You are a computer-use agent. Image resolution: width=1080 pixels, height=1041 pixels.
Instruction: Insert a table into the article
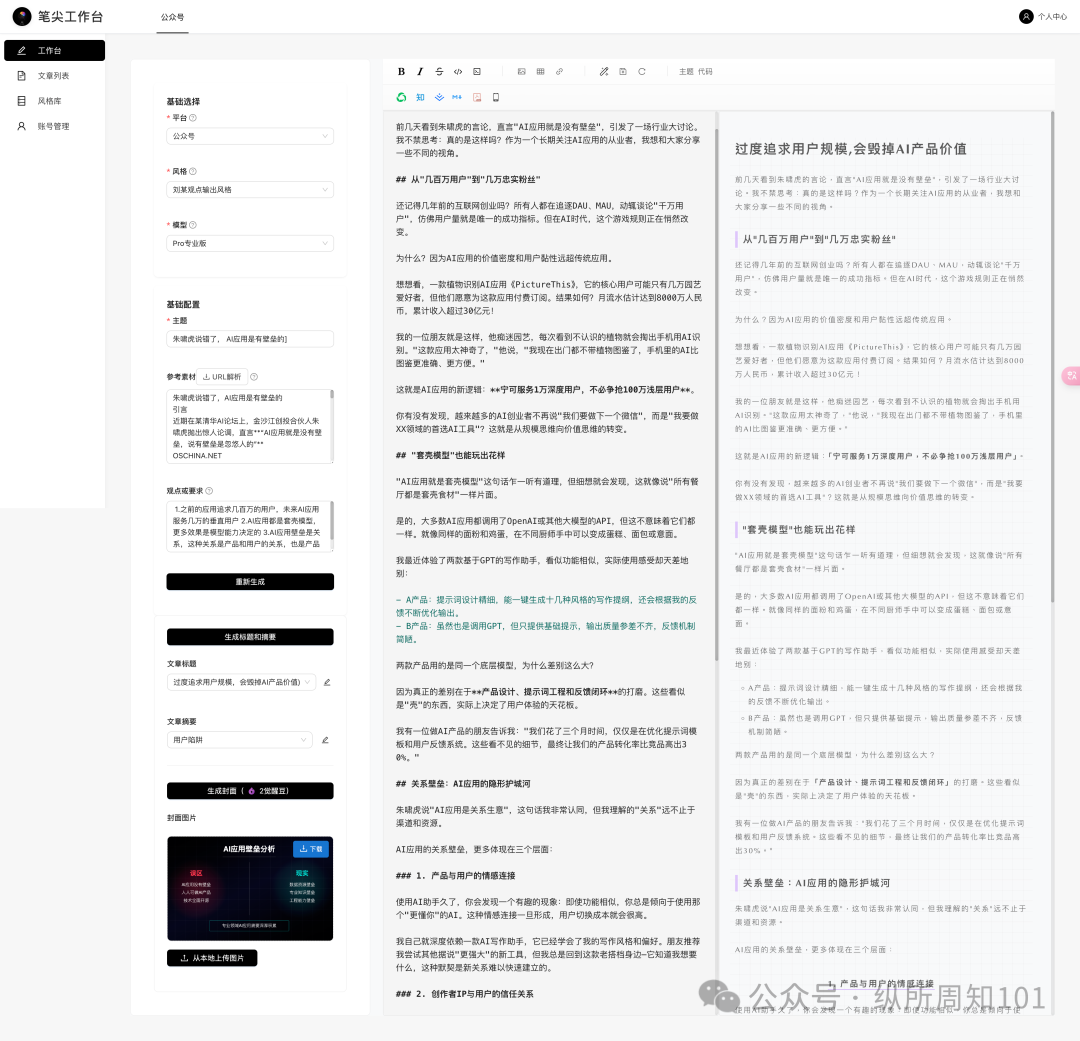coord(541,72)
